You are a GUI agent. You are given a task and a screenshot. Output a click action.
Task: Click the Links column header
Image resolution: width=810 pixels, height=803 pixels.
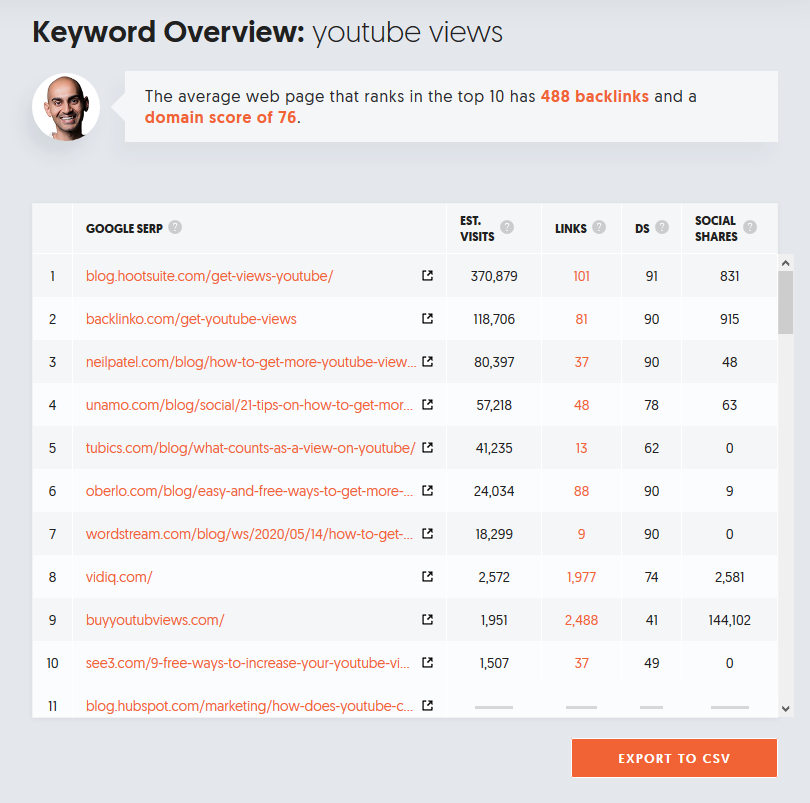(571, 228)
